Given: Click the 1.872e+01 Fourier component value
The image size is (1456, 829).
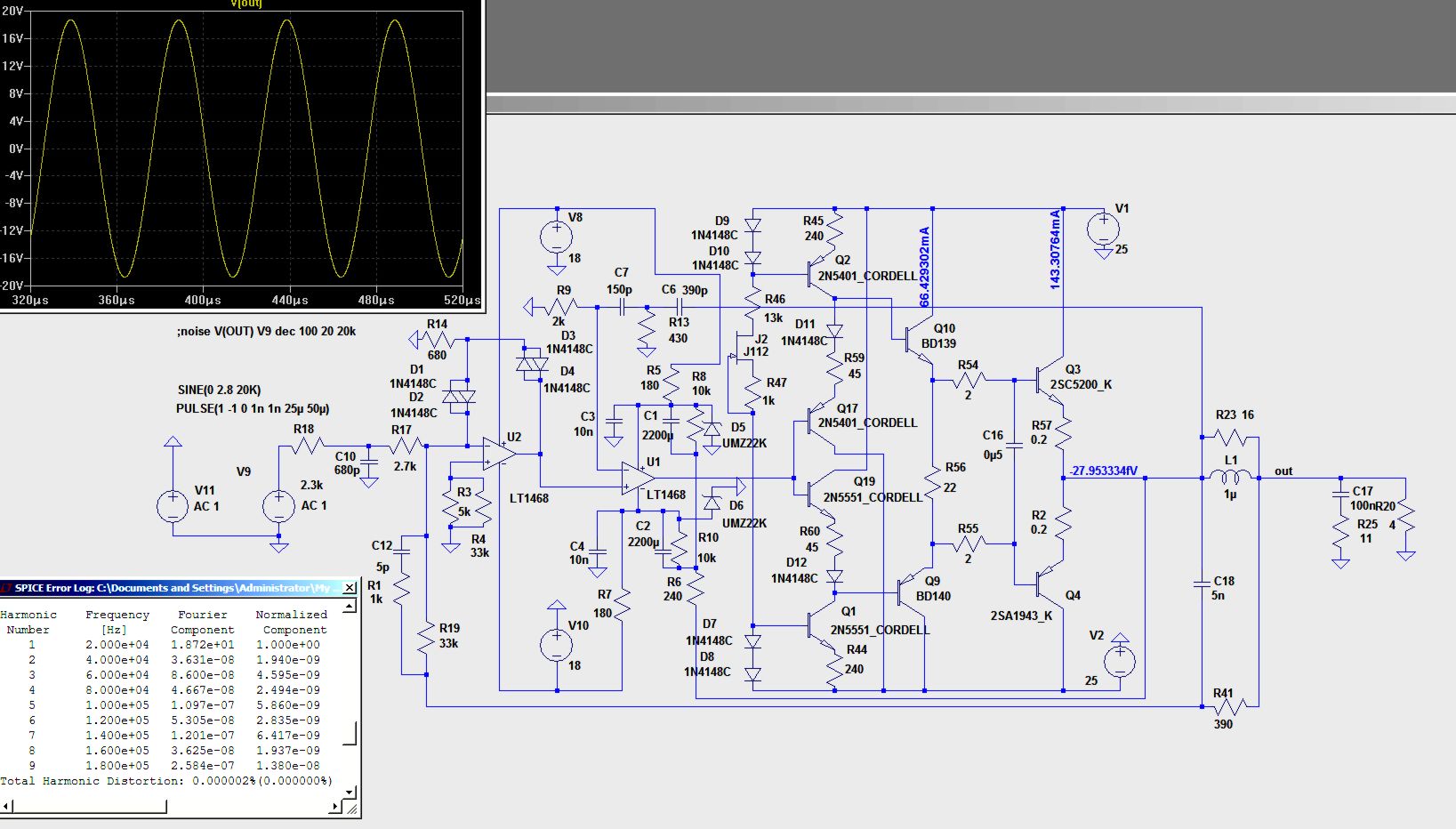Looking at the screenshot, I should [205, 645].
